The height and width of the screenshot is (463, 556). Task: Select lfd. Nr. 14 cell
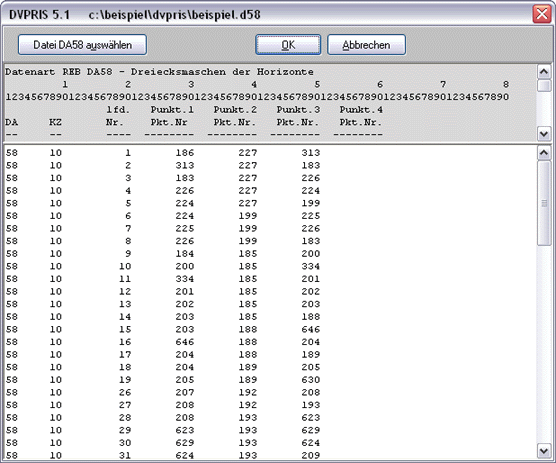[x=125, y=317]
